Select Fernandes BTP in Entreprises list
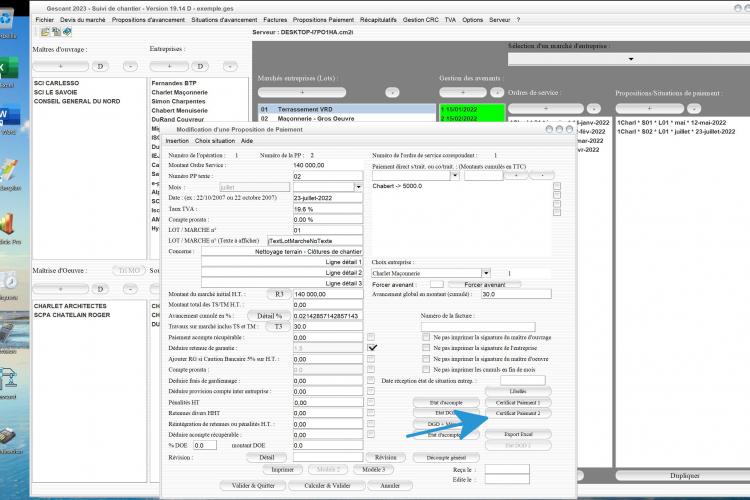 [x=174, y=83]
